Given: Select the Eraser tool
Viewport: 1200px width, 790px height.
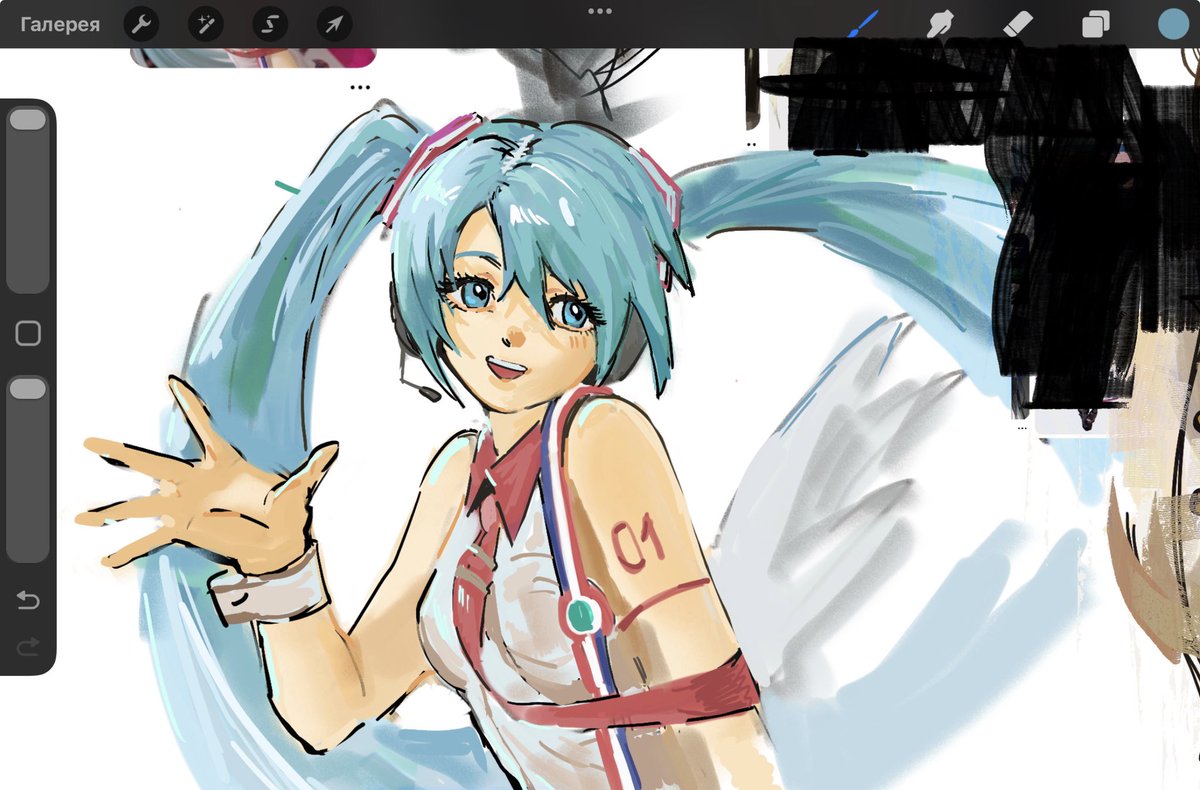Looking at the screenshot, I should pyautogui.click(x=1016, y=24).
